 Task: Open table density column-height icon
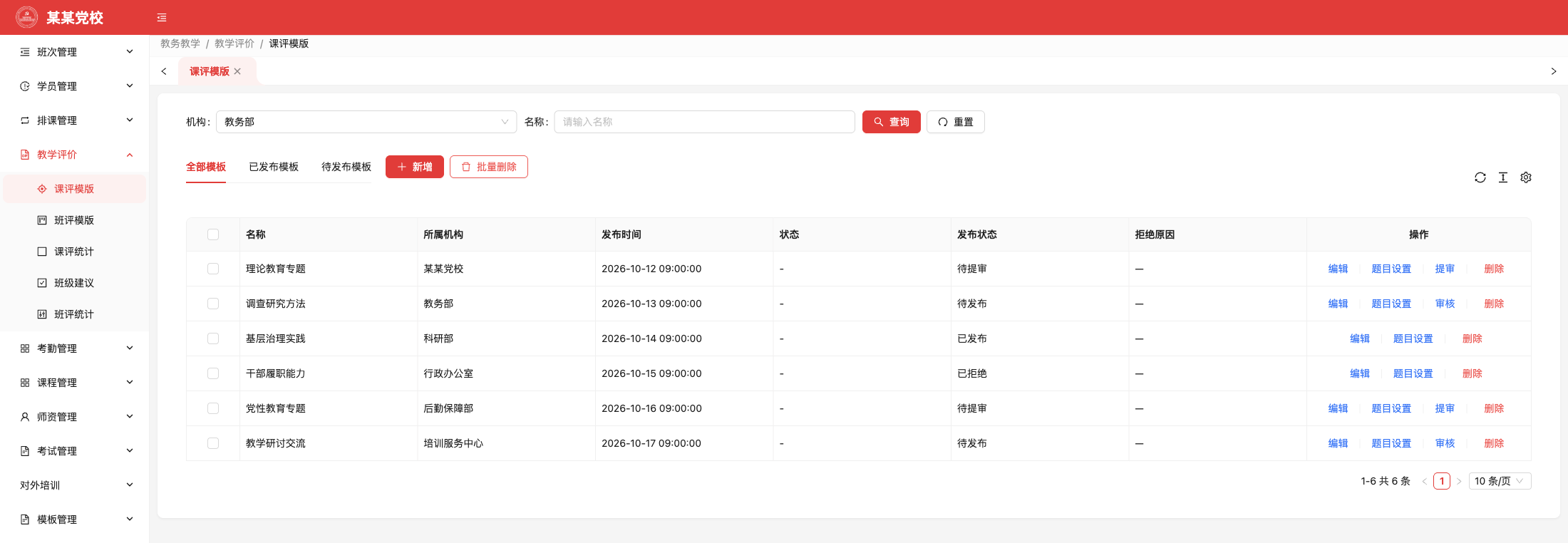pos(1503,177)
